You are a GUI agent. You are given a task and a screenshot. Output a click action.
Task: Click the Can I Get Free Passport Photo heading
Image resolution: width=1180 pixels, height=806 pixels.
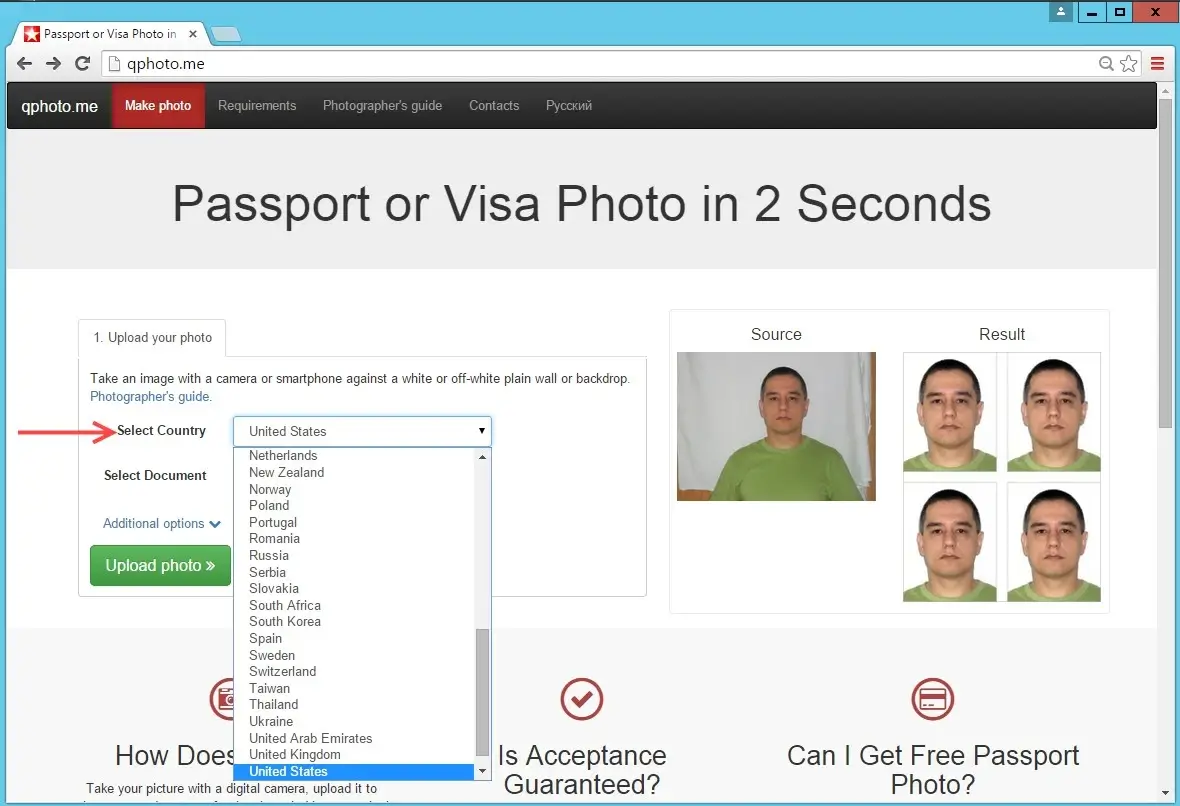click(932, 769)
